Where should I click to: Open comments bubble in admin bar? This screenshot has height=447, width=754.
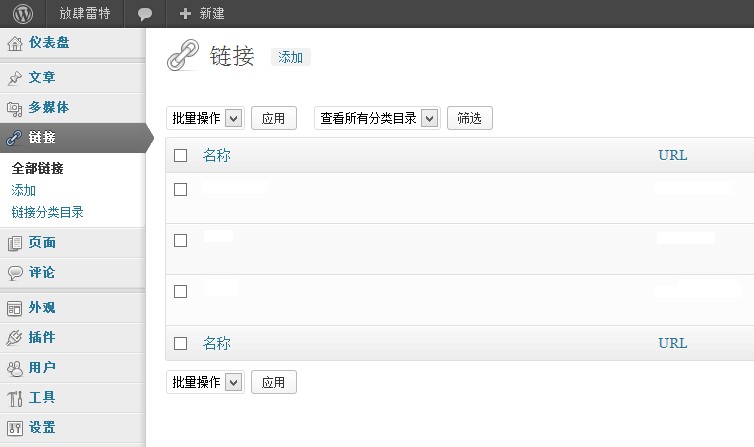tap(145, 14)
